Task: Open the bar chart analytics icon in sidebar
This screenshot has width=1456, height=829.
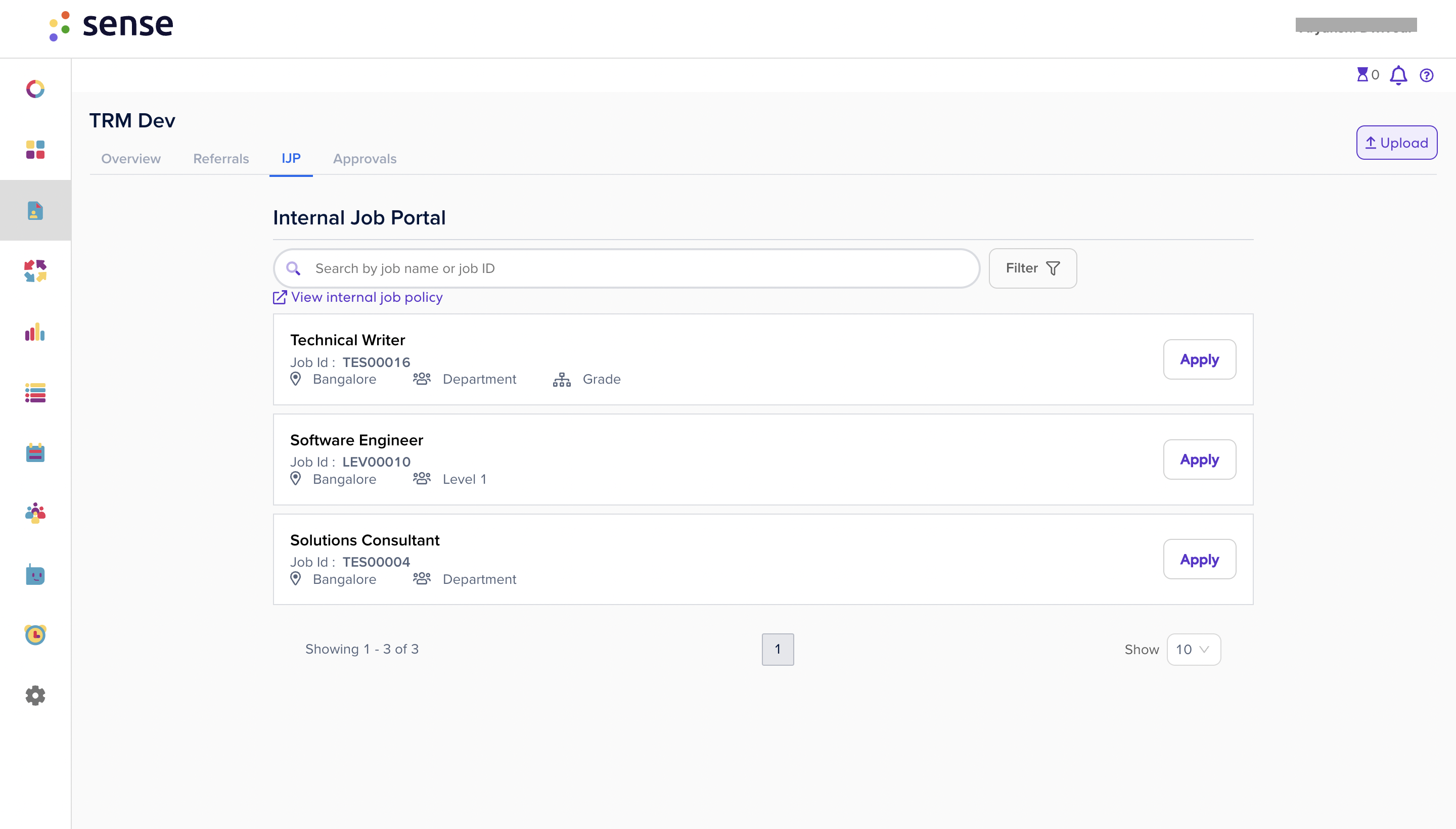Action: pyautogui.click(x=35, y=332)
